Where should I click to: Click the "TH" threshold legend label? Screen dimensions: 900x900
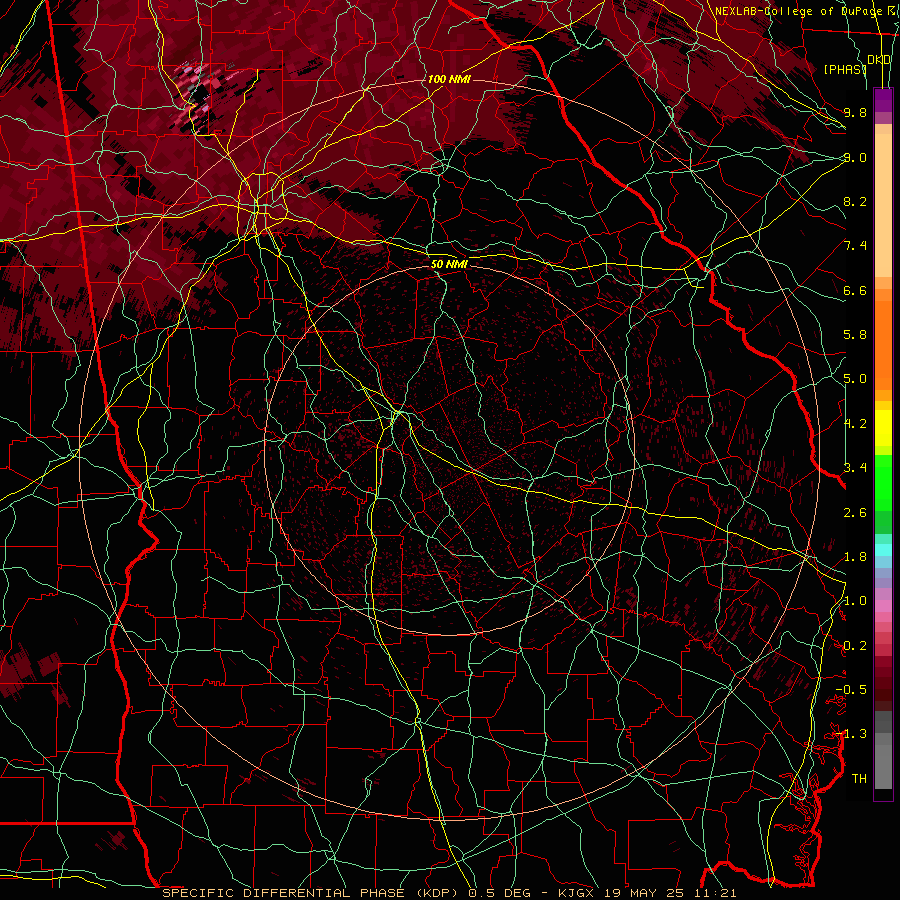tap(859, 779)
